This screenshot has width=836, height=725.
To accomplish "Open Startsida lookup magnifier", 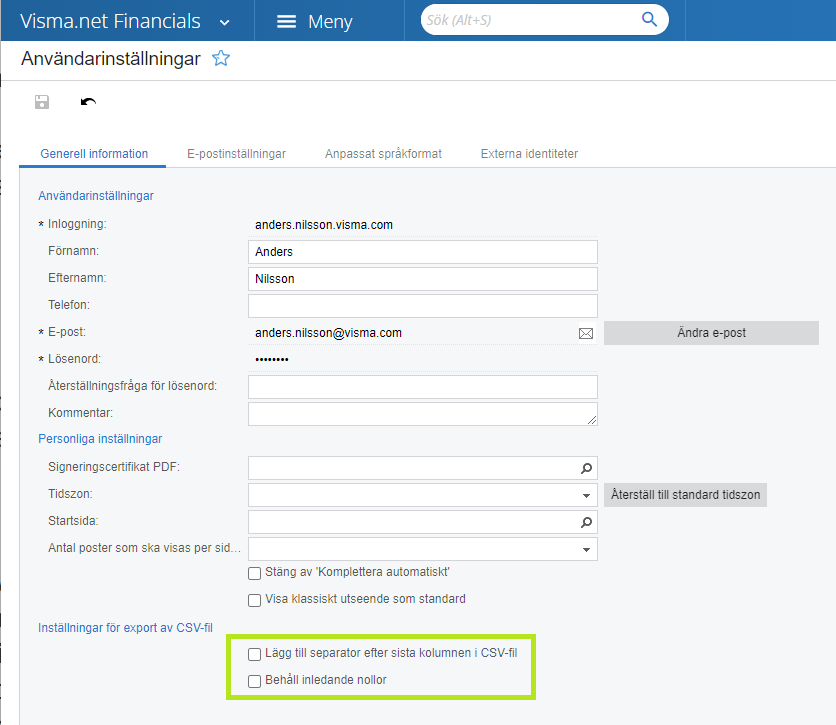I will (587, 522).
